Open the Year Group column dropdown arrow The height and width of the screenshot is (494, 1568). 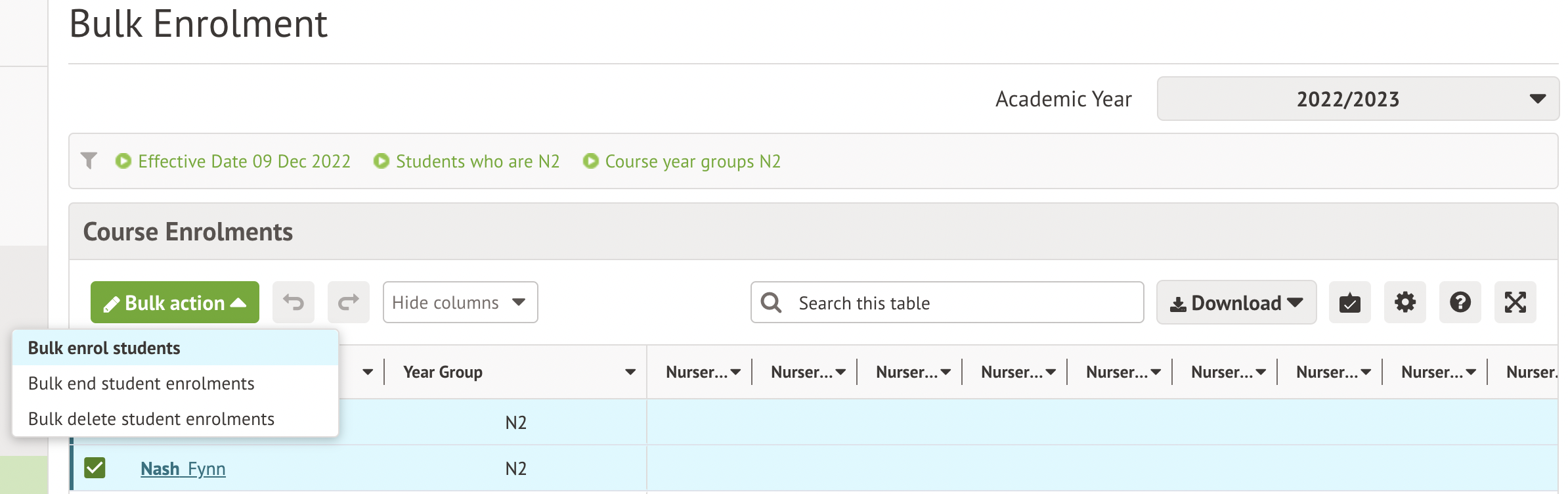(630, 372)
